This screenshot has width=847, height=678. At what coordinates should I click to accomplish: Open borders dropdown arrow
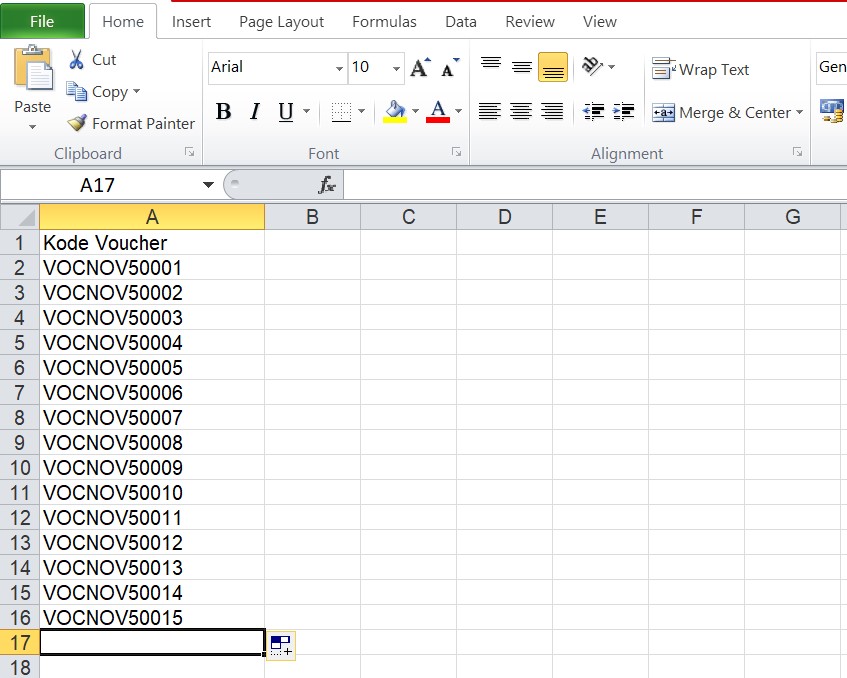click(361, 111)
